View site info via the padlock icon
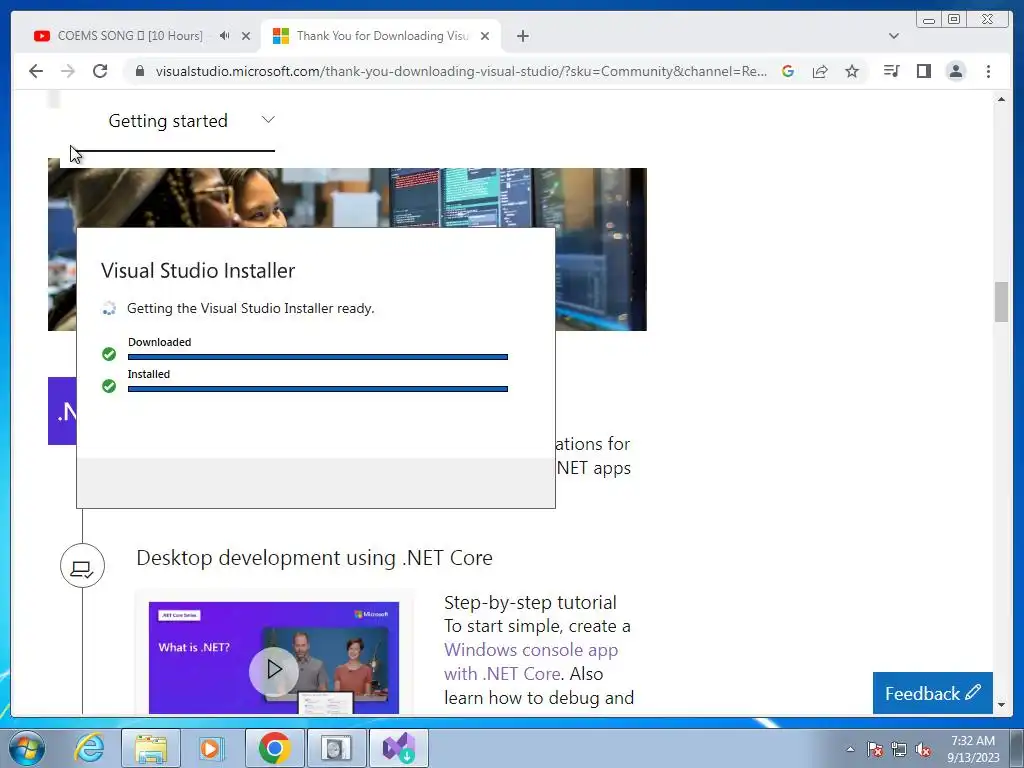This screenshot has width=1024, height=768. (x=140, y=71)
